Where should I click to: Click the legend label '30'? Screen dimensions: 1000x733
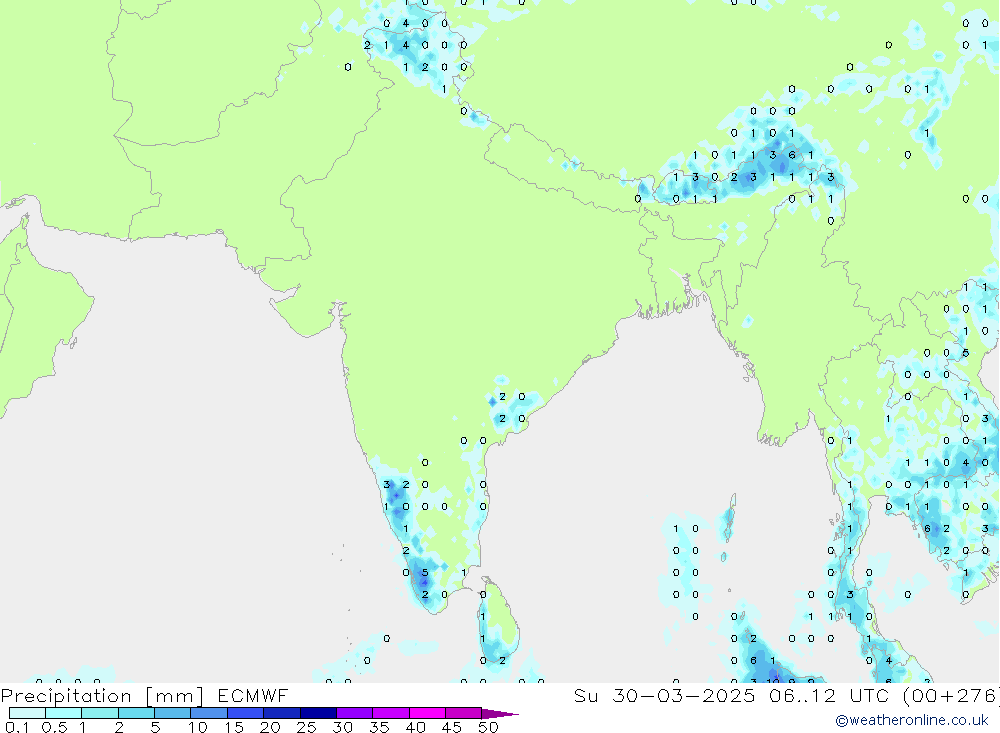(343, 727)
